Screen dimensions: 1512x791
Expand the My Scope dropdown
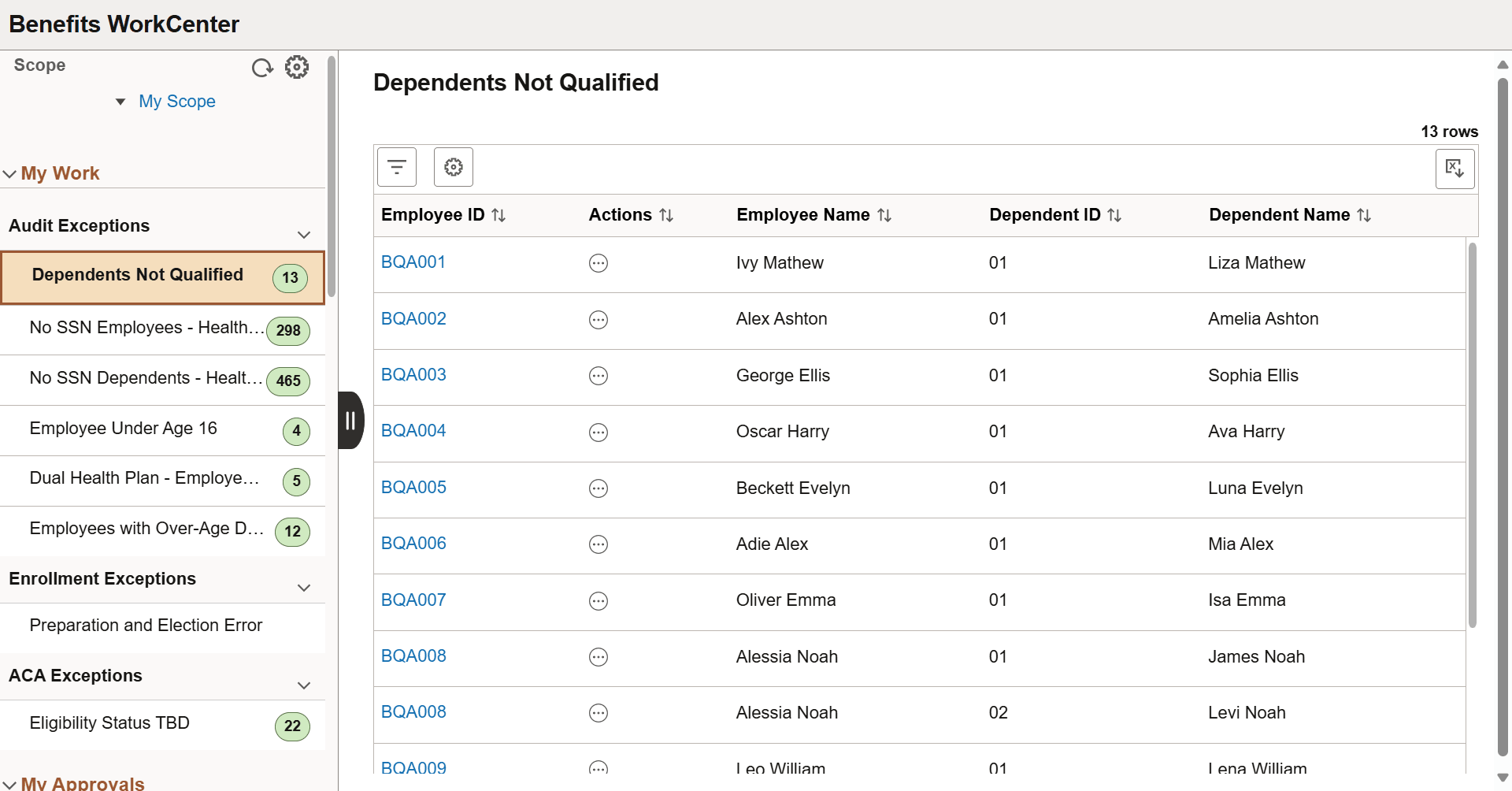click(x=120, y=102)
